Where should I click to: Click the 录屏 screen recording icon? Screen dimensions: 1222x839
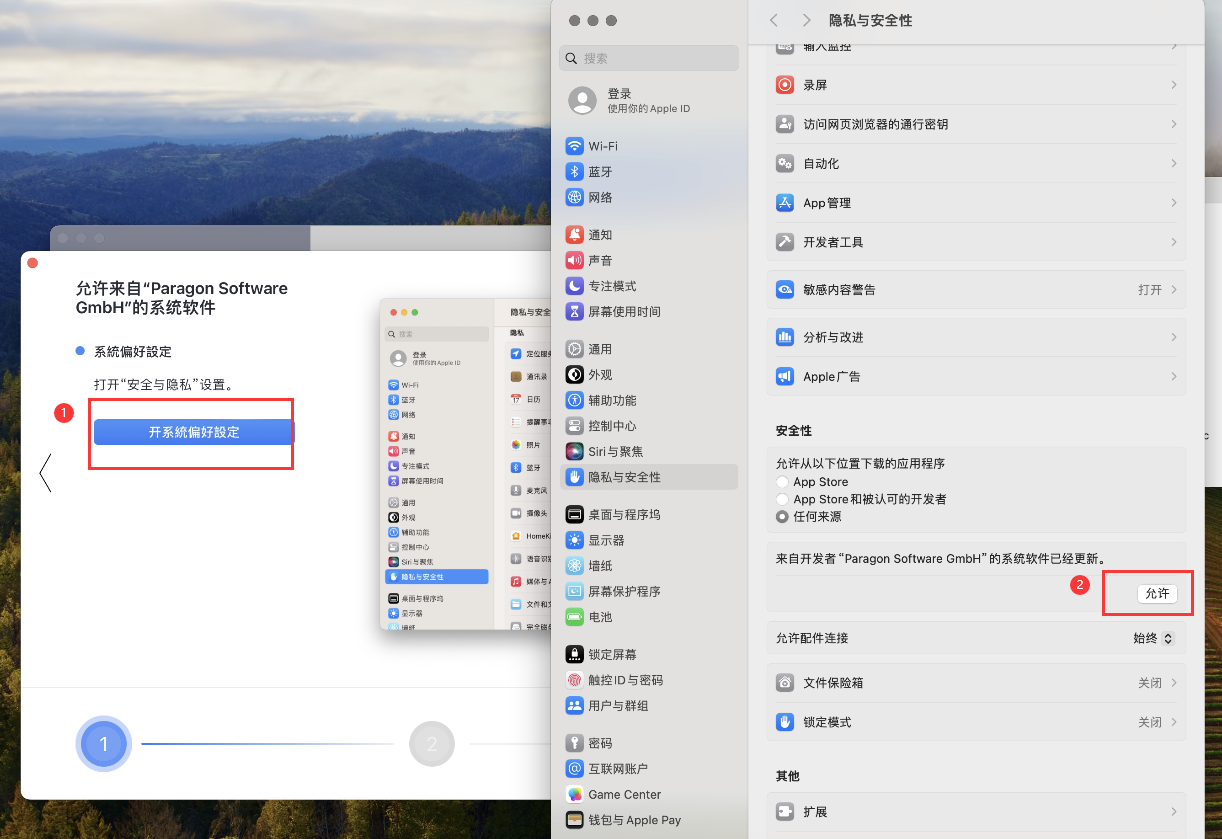(785, 86)
